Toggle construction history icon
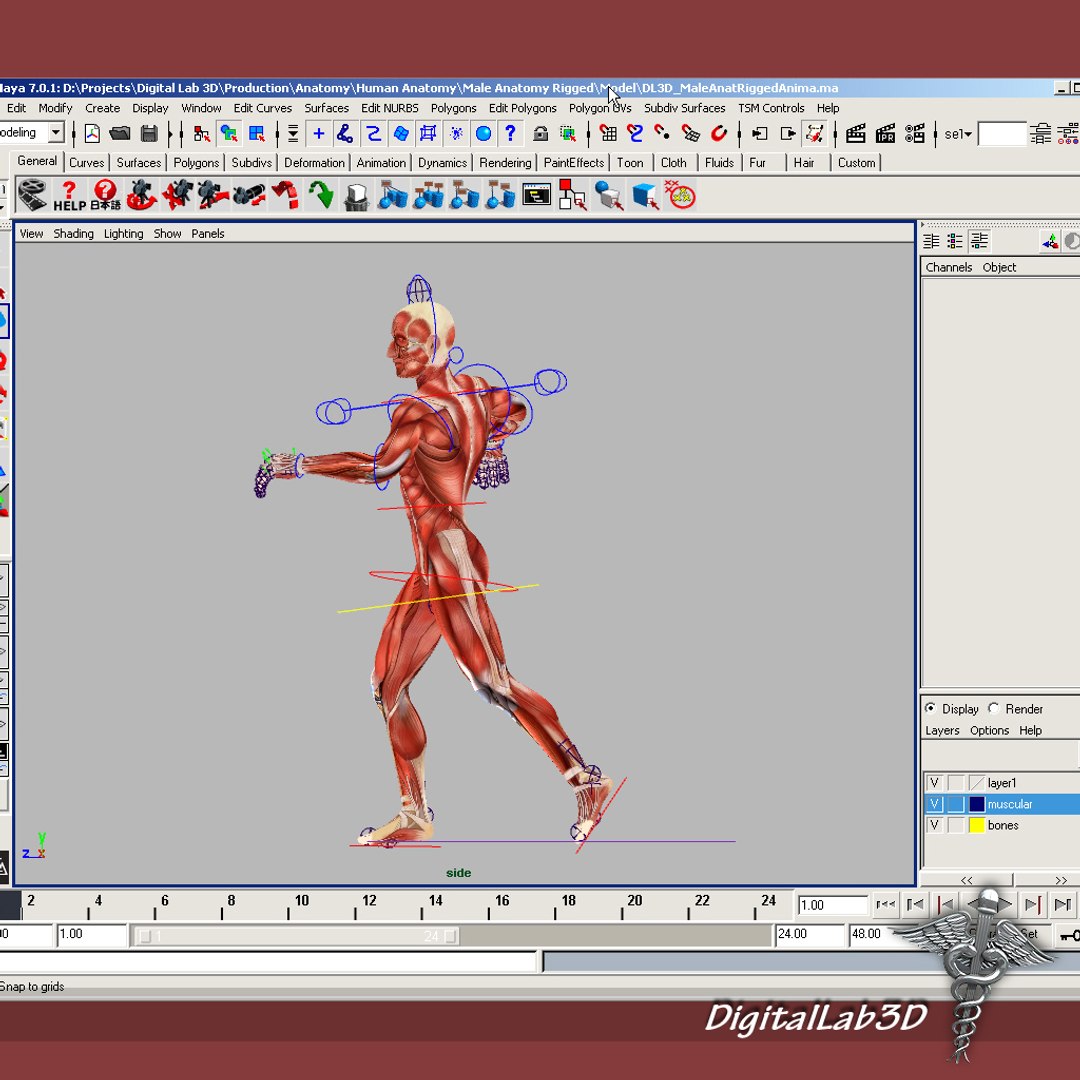Image resolution: width=1080 pixels, height=1080 pixels. click(x=815, y=134)
